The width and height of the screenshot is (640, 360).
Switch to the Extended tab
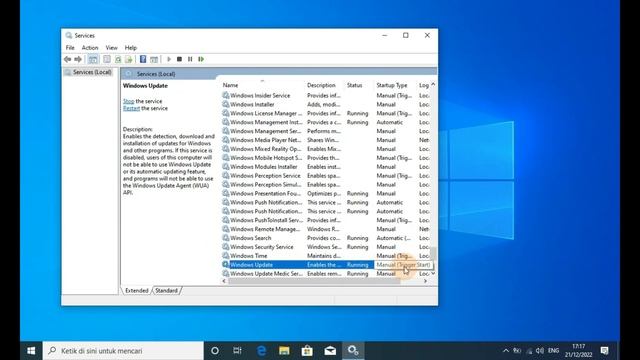[x=137, y=291]
